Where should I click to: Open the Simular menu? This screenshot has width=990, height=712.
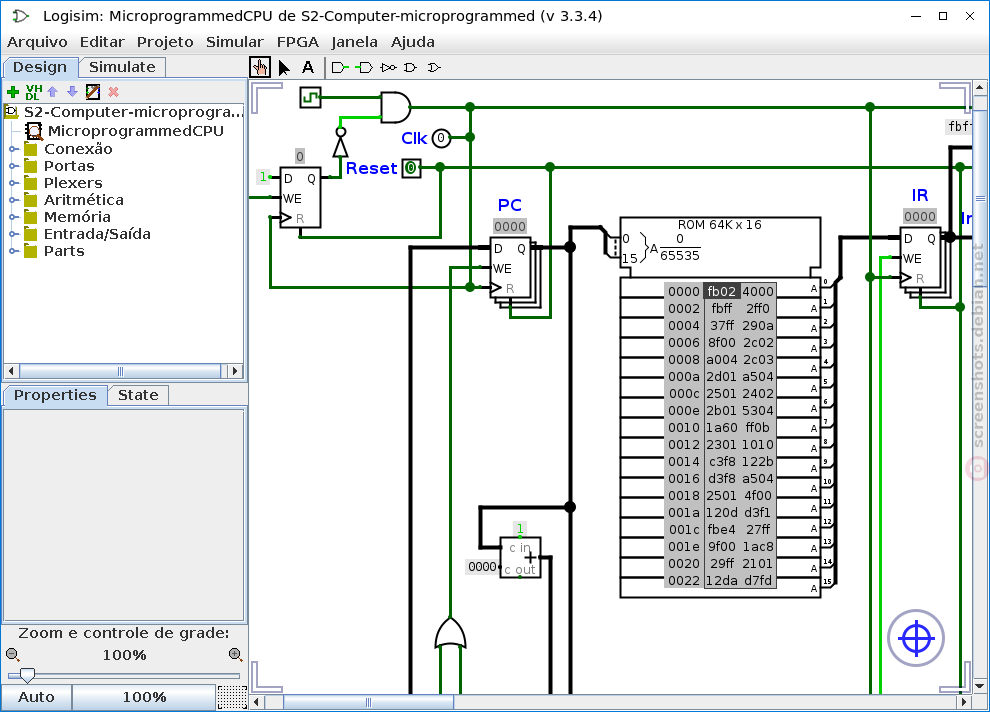coord(235,42)
